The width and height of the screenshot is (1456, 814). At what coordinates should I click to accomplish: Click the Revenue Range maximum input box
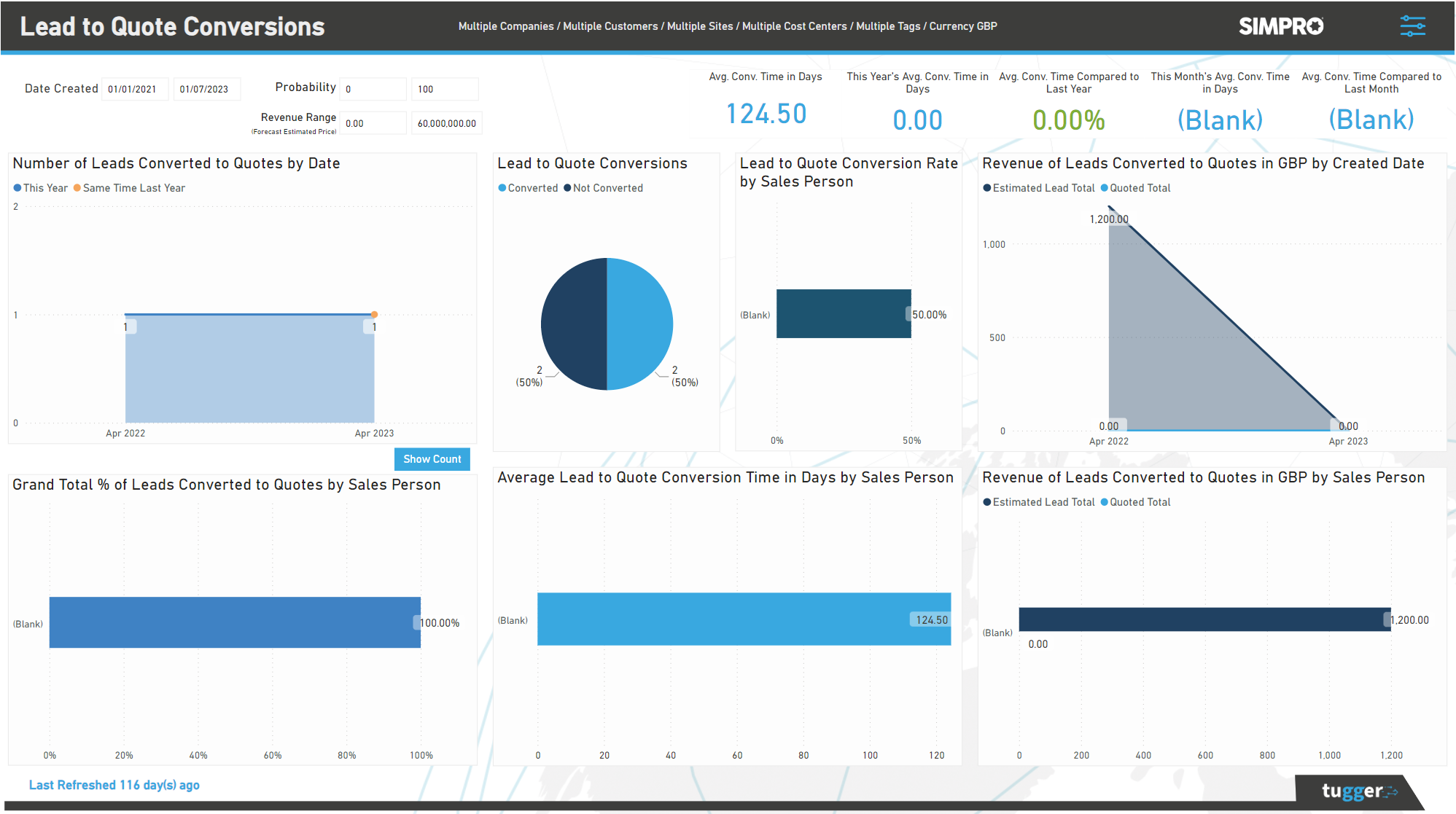point(446,122)
